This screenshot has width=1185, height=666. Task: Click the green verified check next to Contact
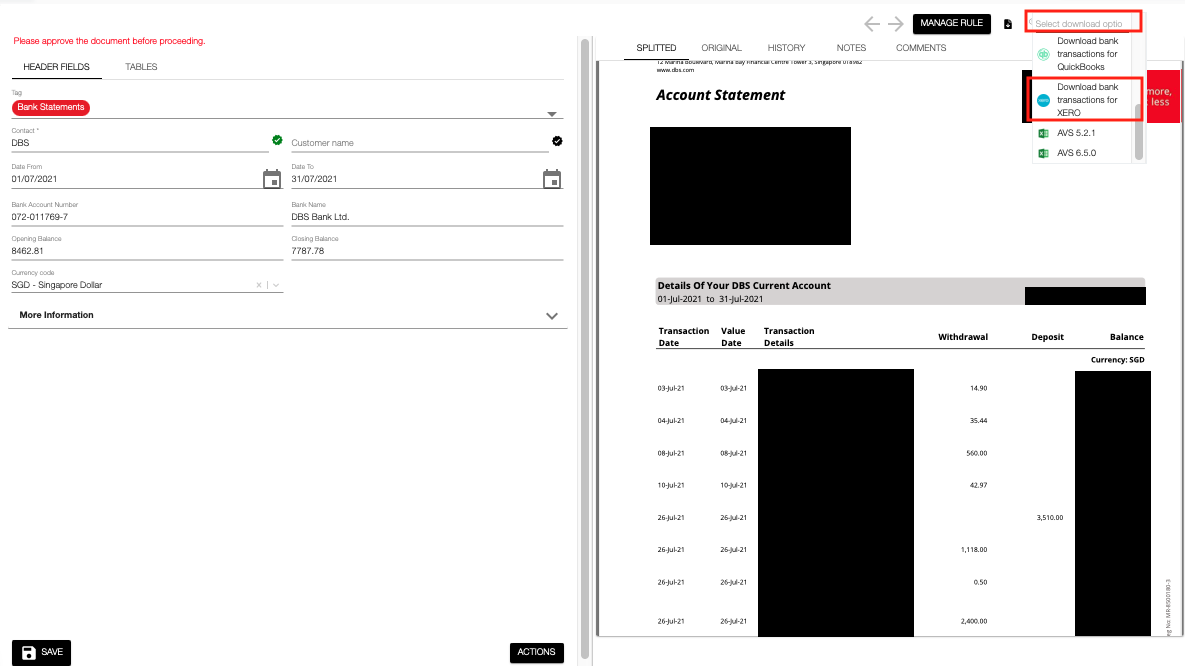(x=277, y=140)
